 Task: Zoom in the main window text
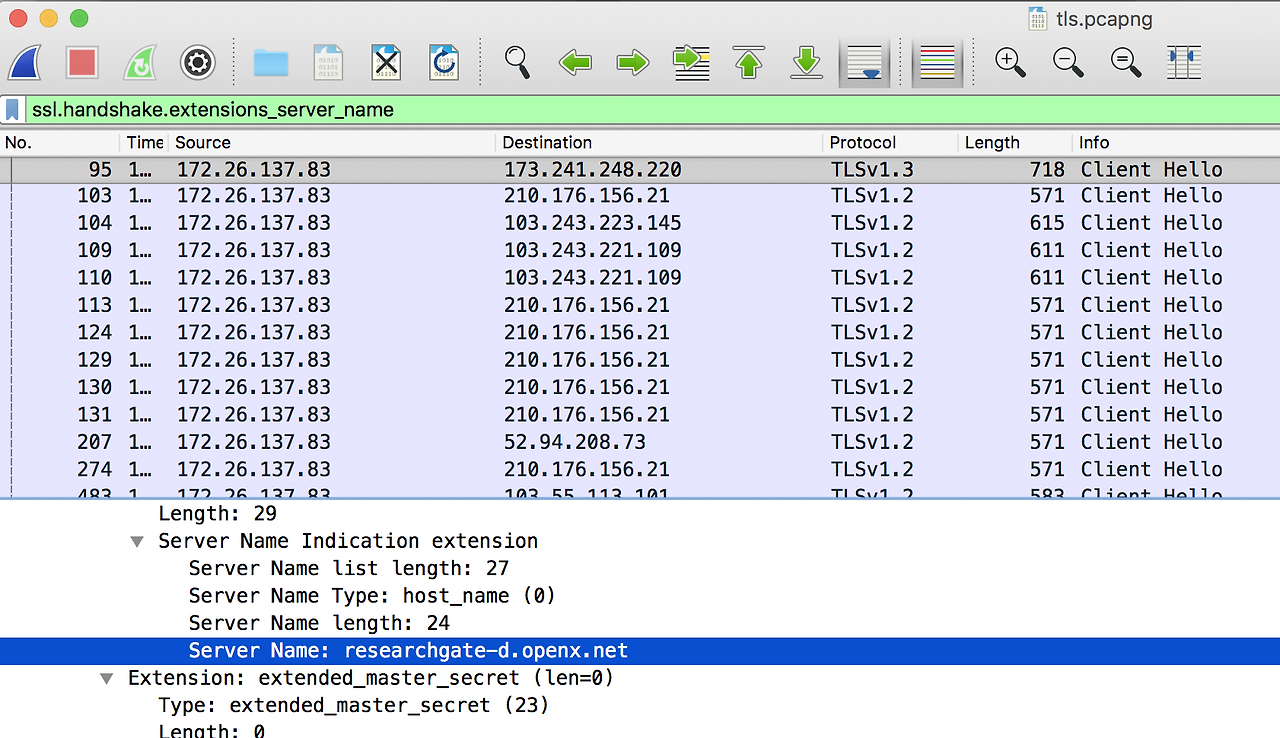pos(1011,63)
